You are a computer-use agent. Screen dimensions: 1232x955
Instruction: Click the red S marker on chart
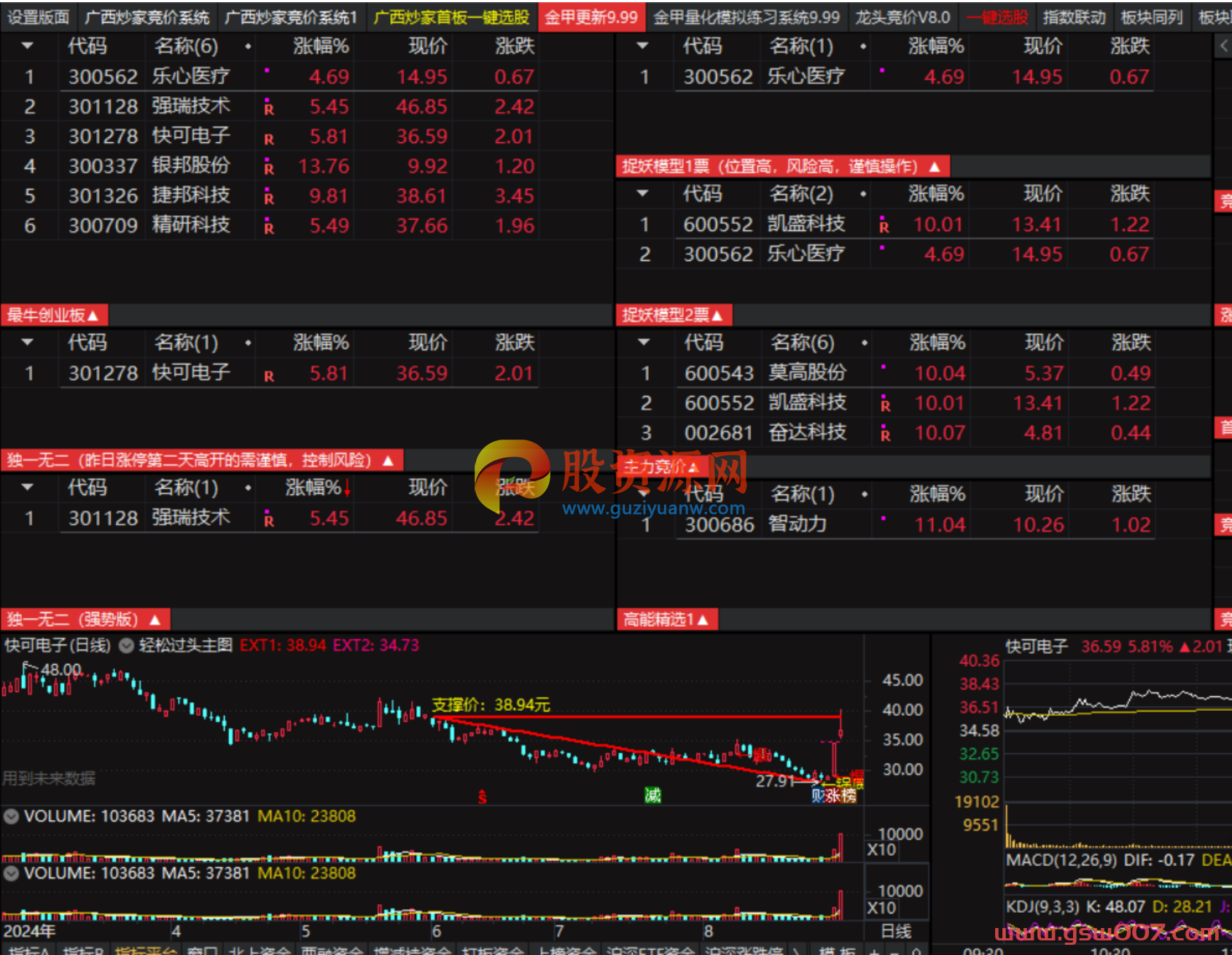click(482, 797)
